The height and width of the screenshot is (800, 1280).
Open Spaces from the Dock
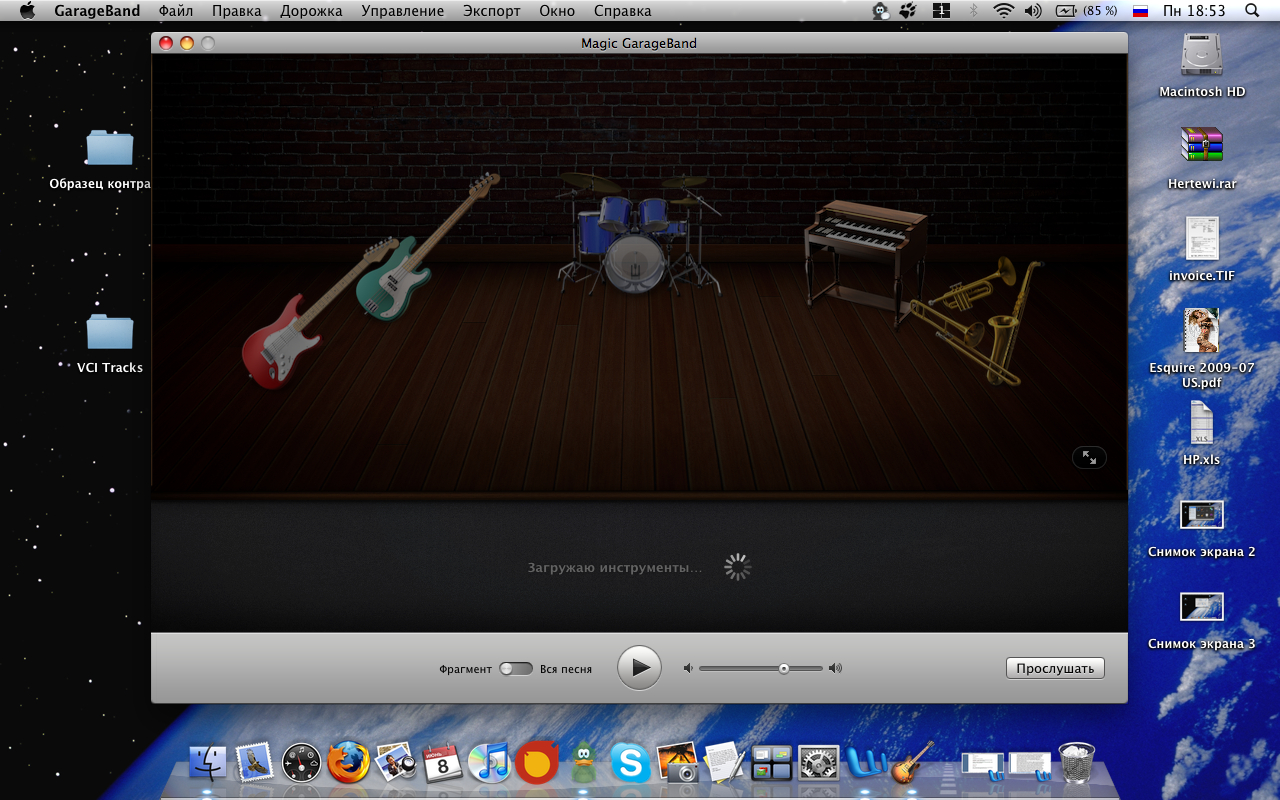coord(771,763)
